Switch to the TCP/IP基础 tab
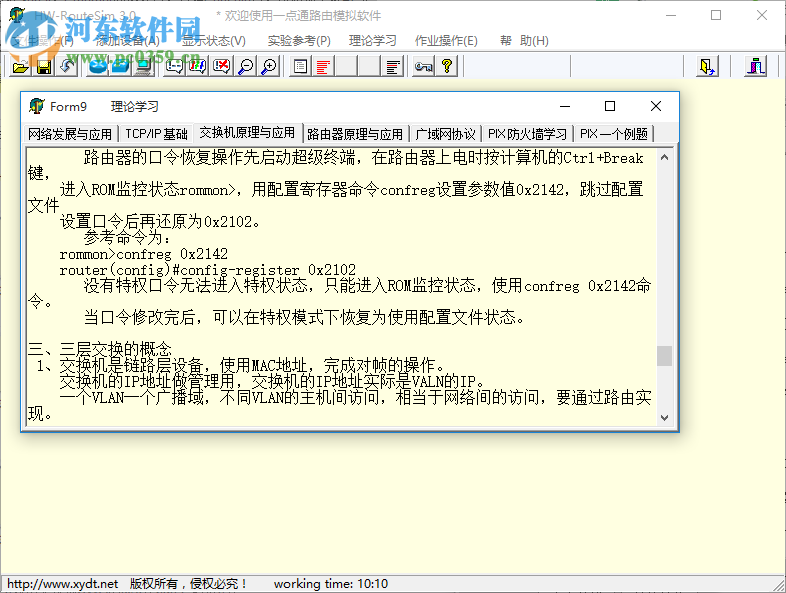The width and height of the screenshot is (786, 593). [156, 134]
